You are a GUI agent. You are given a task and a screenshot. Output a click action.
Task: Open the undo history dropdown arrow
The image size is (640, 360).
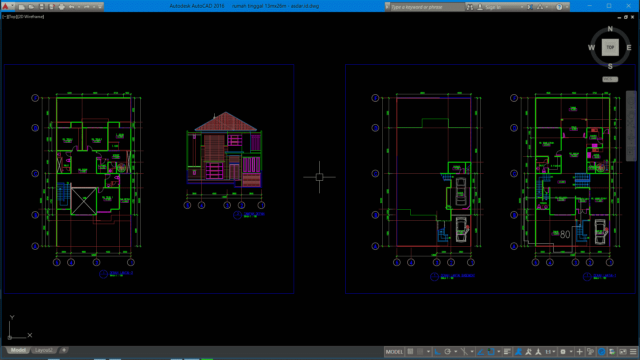point(79,7)
